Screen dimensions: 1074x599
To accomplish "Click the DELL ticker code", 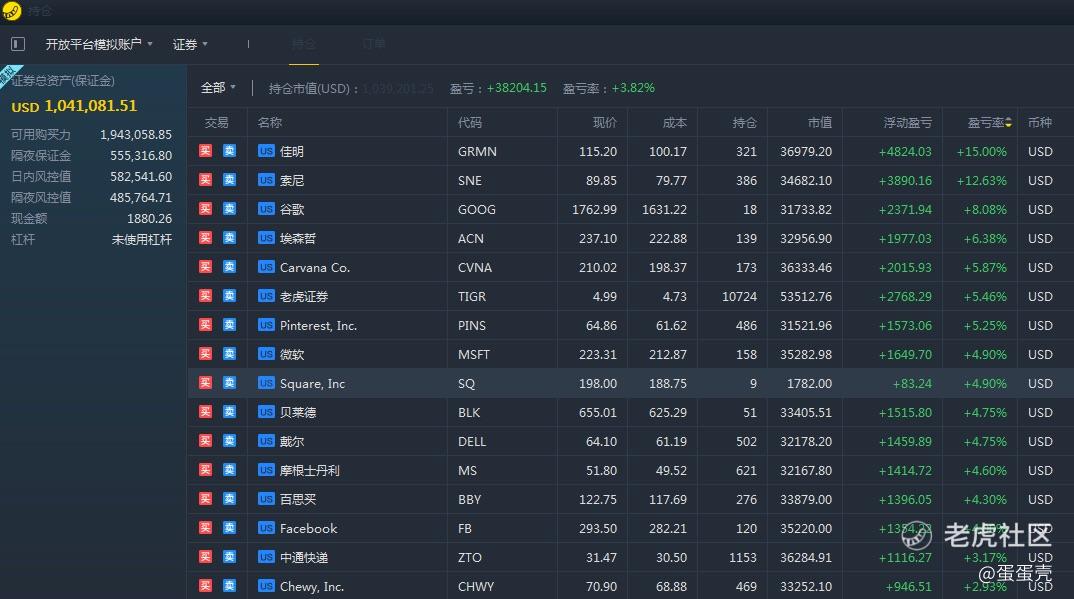I will (472, 442).
